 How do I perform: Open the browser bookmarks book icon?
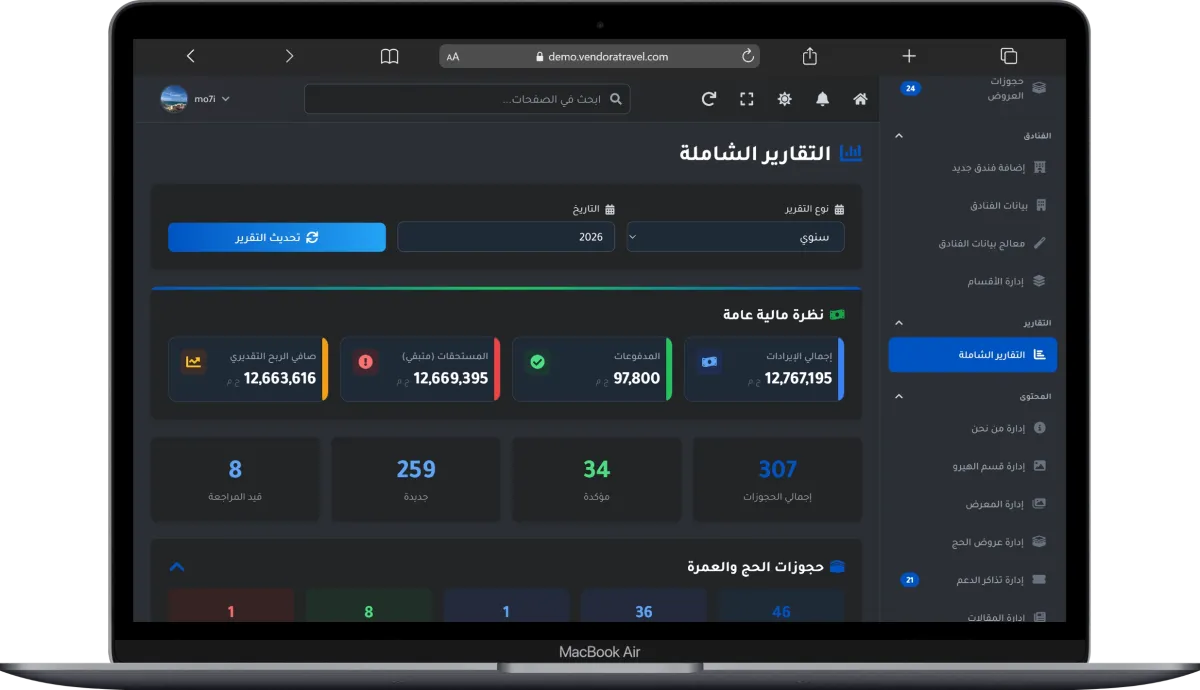click(389, 57)
